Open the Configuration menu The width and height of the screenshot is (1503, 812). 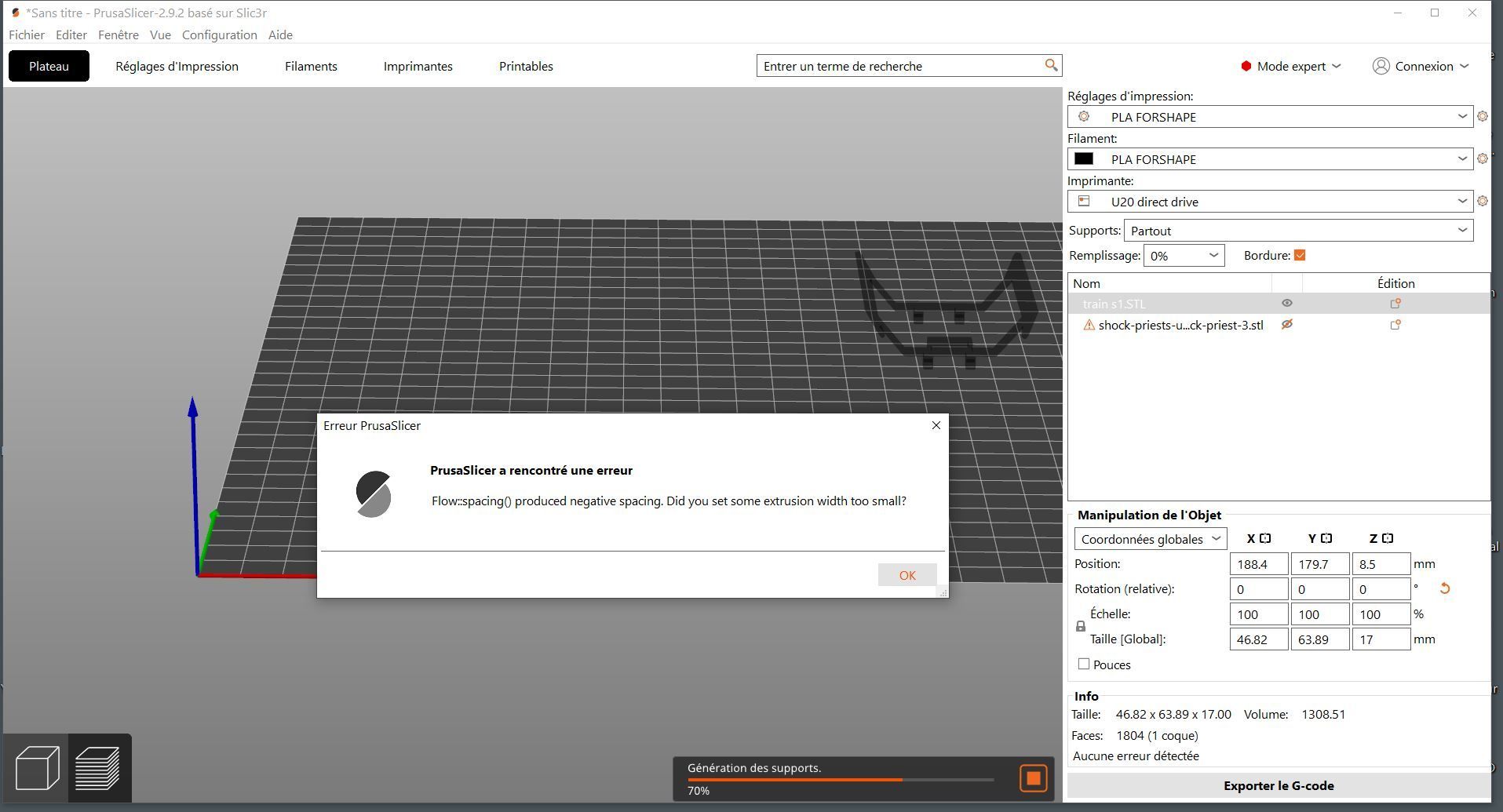click(x=220, y=35)
